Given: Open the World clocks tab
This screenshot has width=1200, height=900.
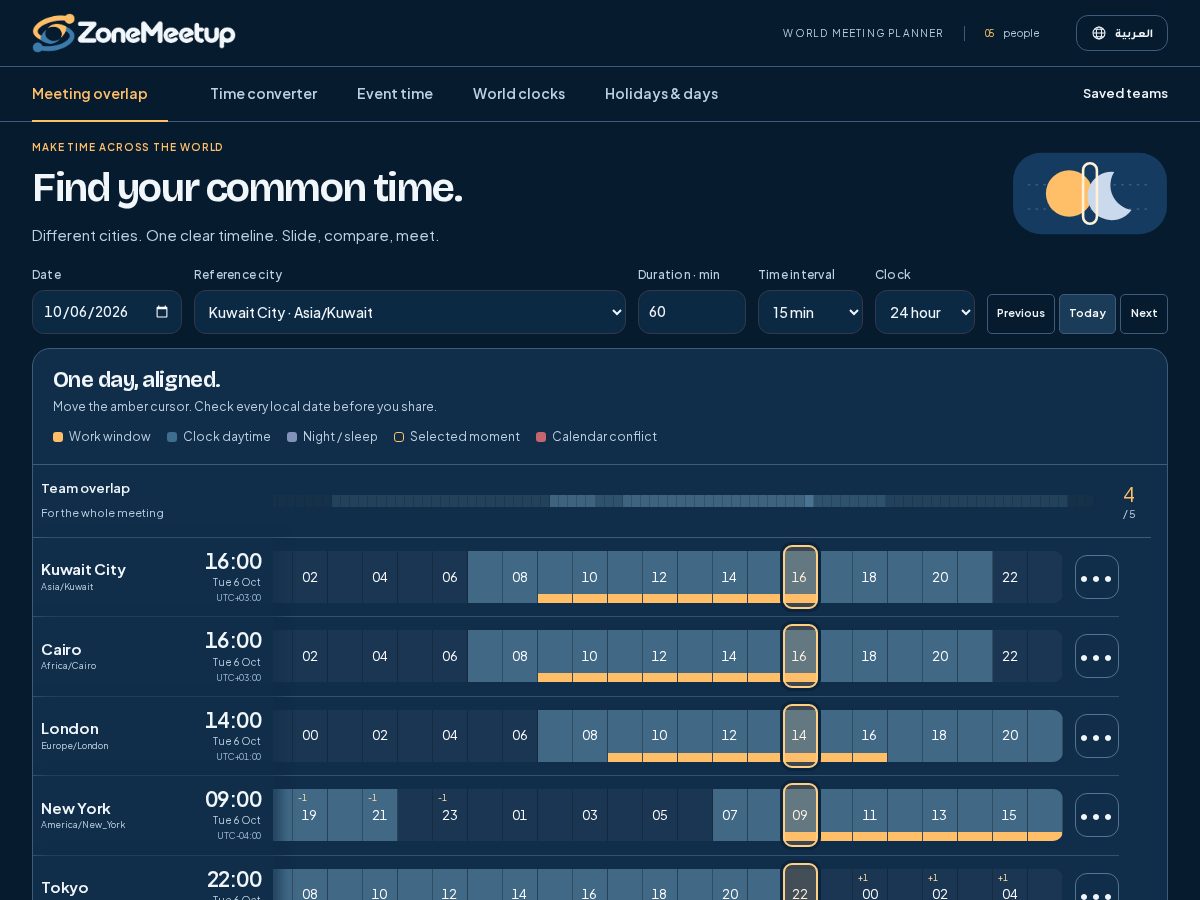Looking at the screenshot, I should pos(519,94).
